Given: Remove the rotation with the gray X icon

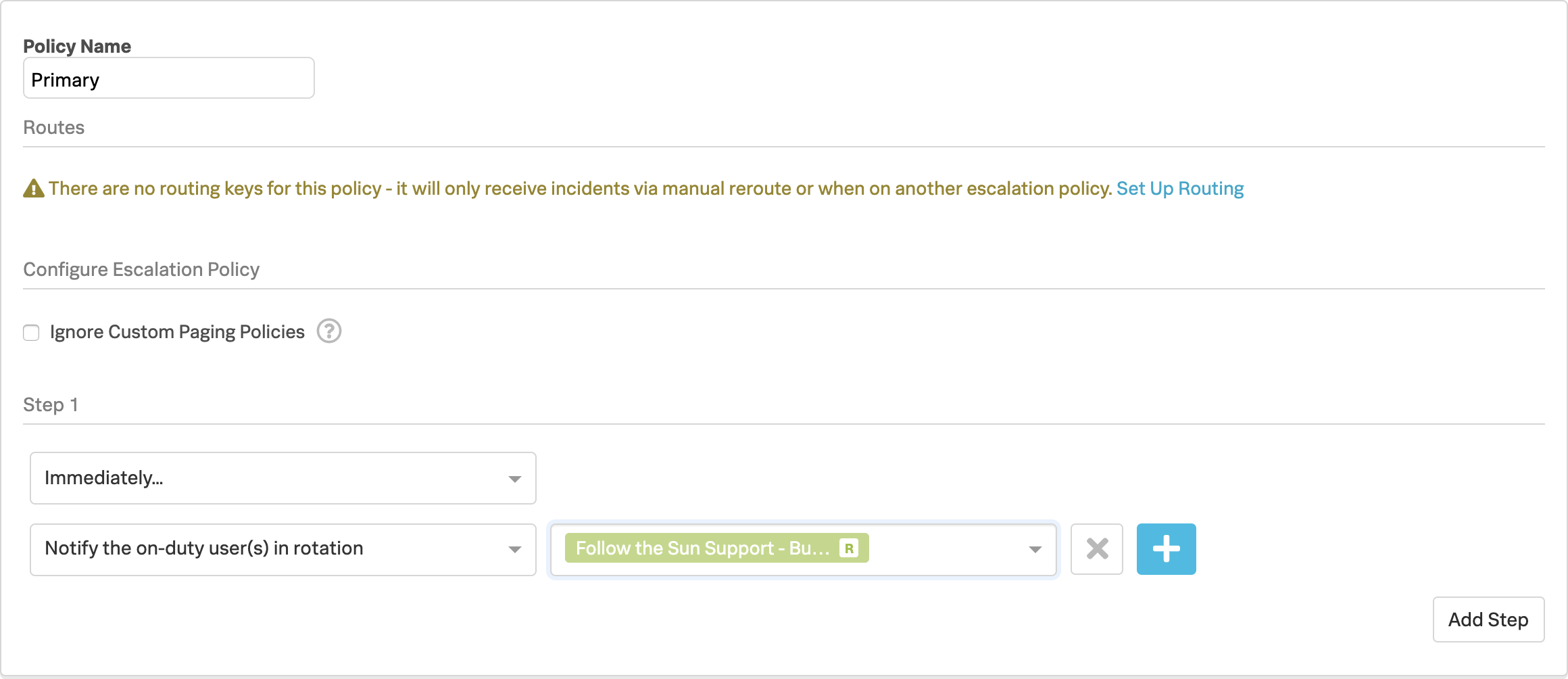Looking at the screenshot, I should pos(1097,549).
